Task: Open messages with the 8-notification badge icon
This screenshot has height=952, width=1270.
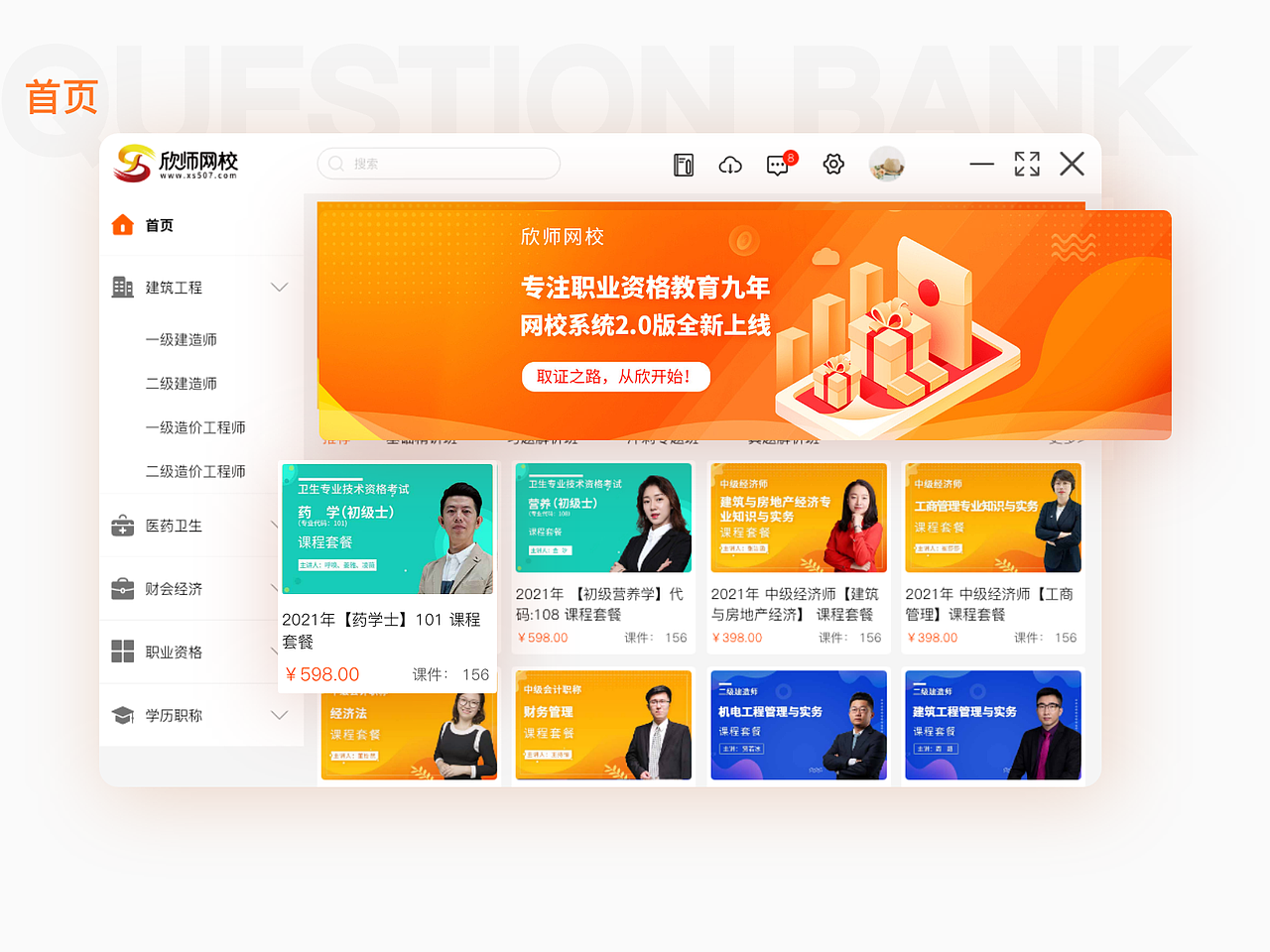Action: tap(779, 166)
